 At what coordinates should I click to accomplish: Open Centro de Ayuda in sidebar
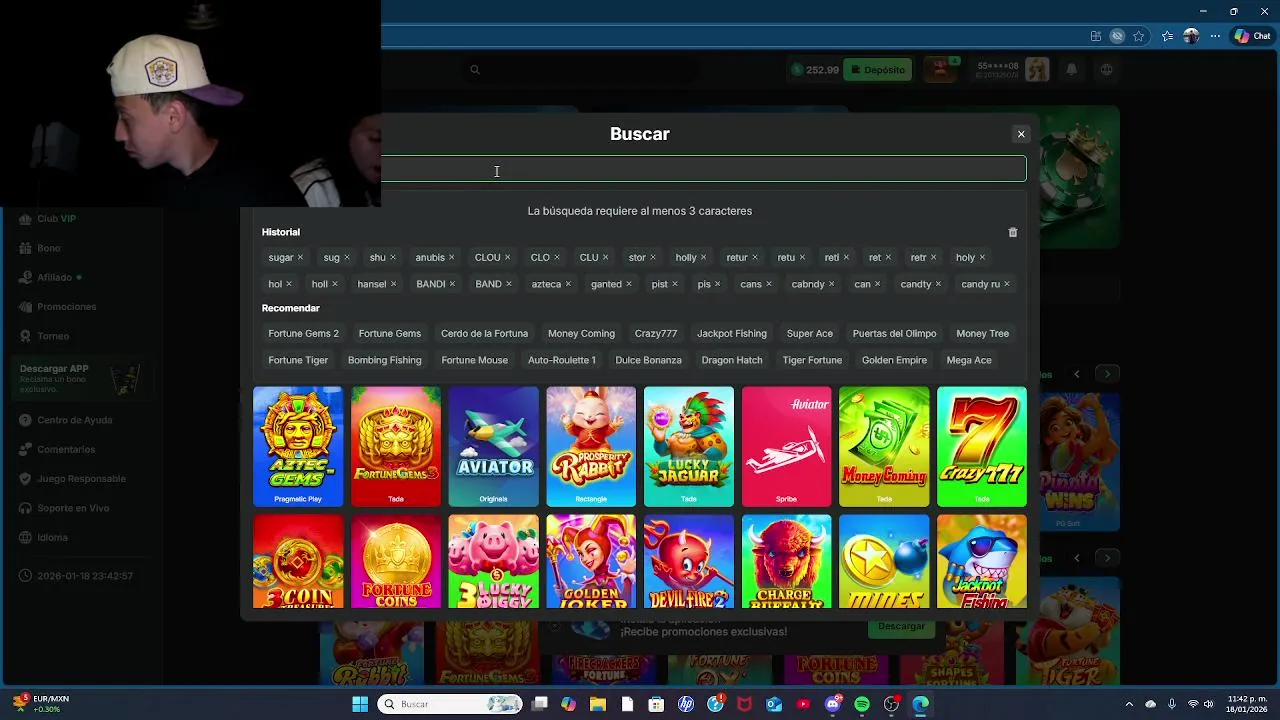coord(74,420)
